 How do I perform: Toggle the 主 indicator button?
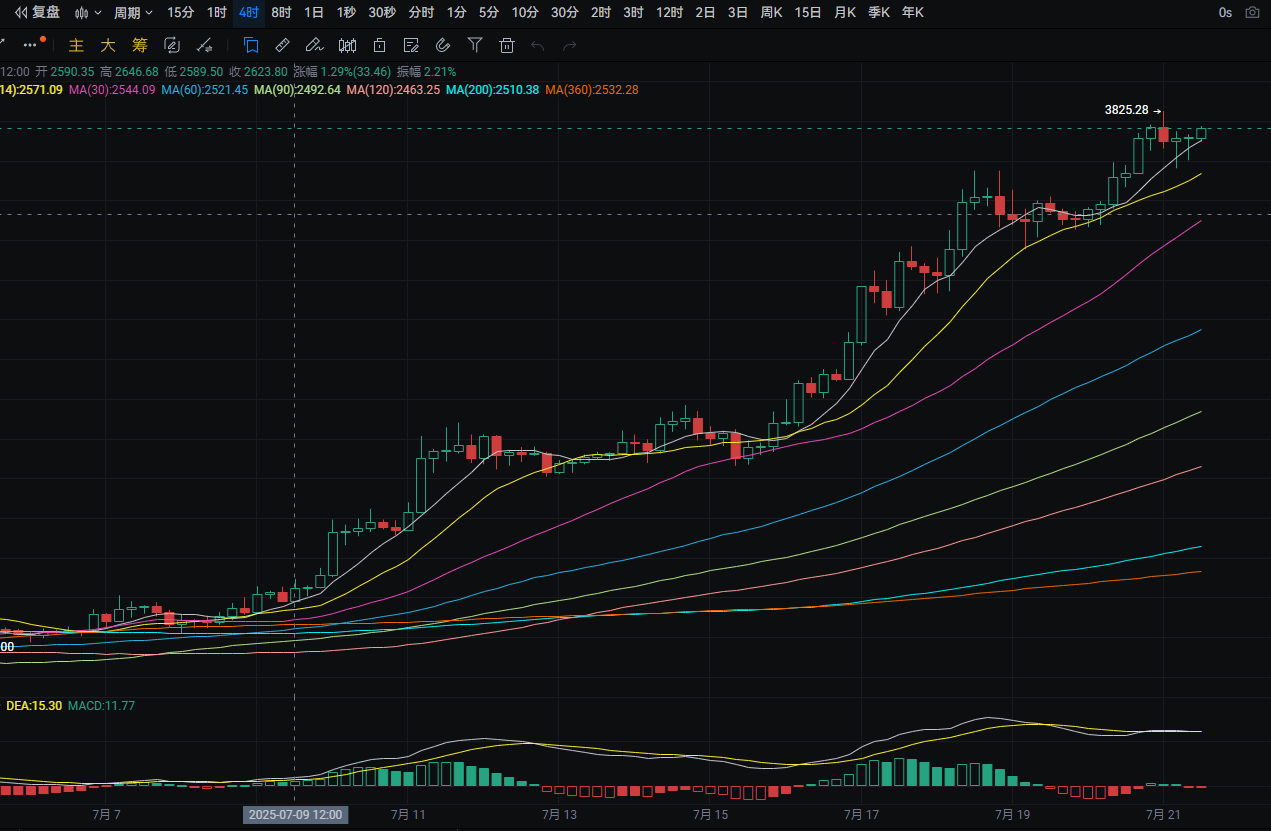click(x=76, y=45)
